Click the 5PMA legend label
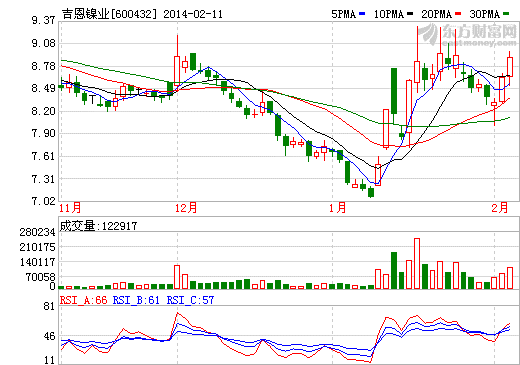 coord(343,14)
